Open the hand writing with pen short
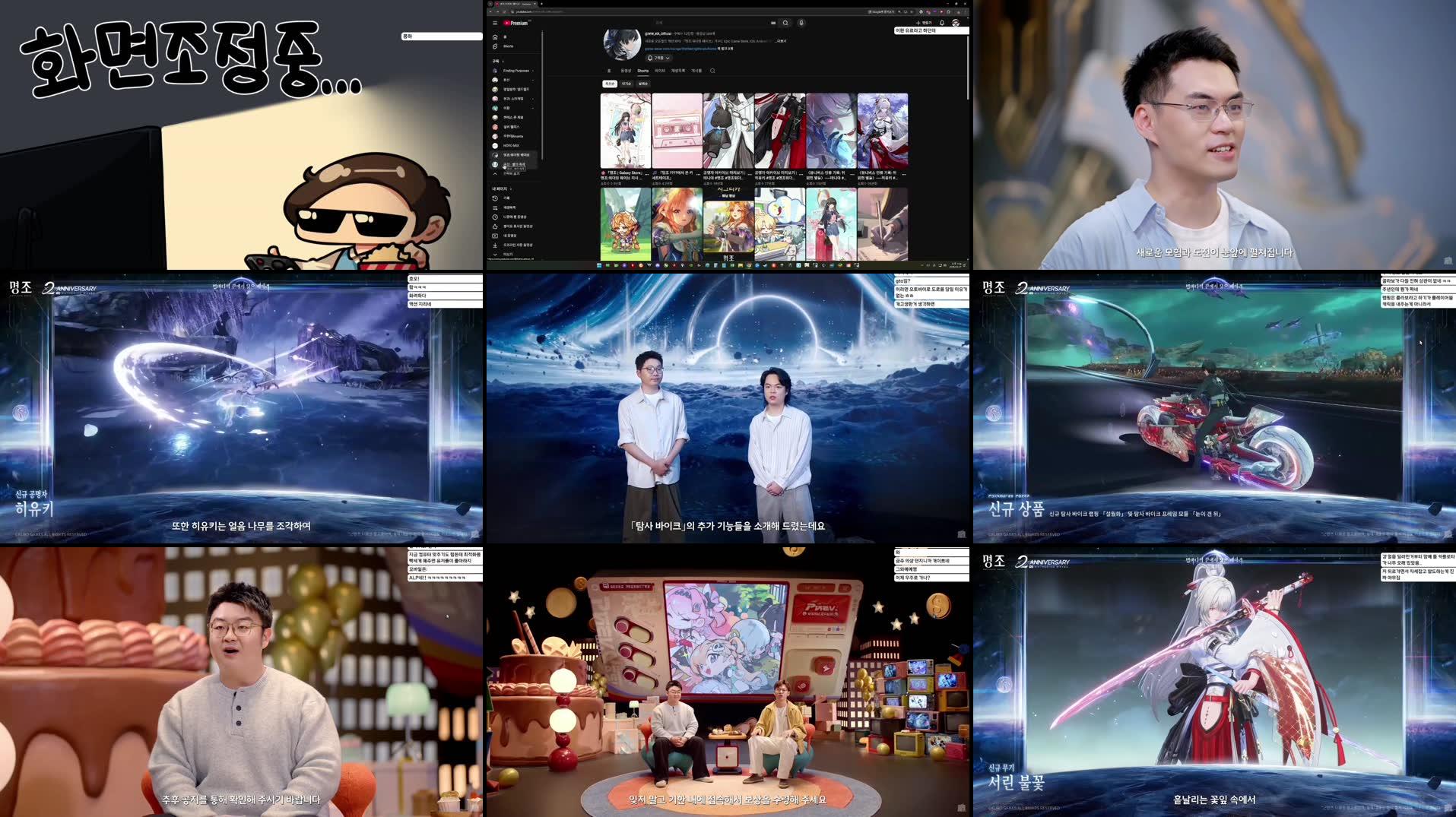1456x817 pixels. (883, 224)
